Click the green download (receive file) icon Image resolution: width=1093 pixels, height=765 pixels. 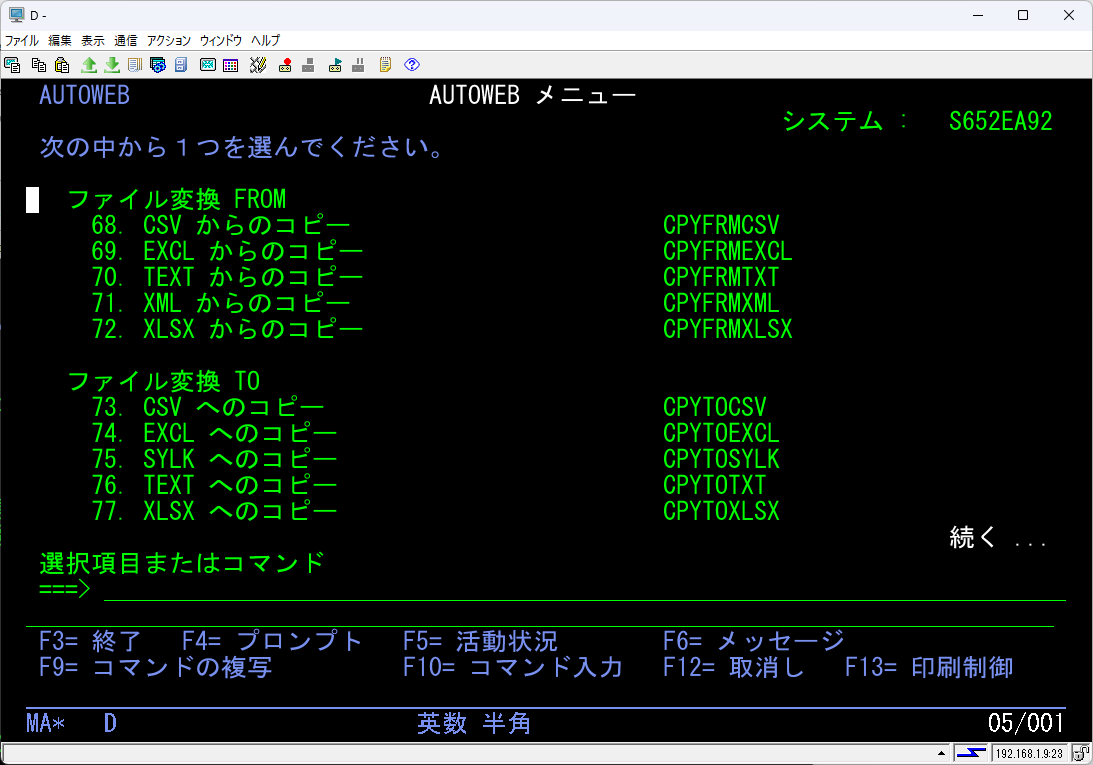(112, 65)
